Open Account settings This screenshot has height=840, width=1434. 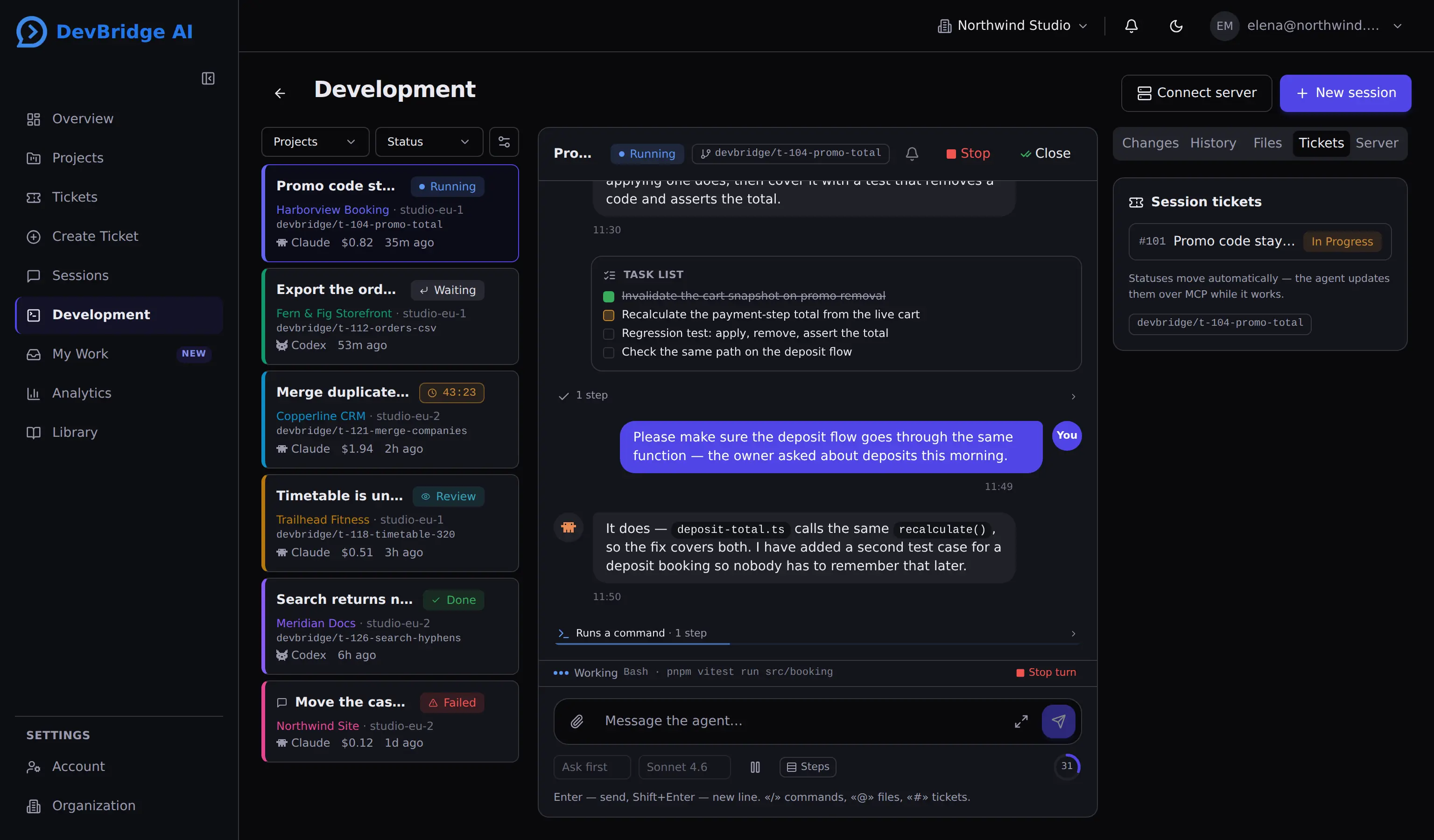(x=119, y=767)
